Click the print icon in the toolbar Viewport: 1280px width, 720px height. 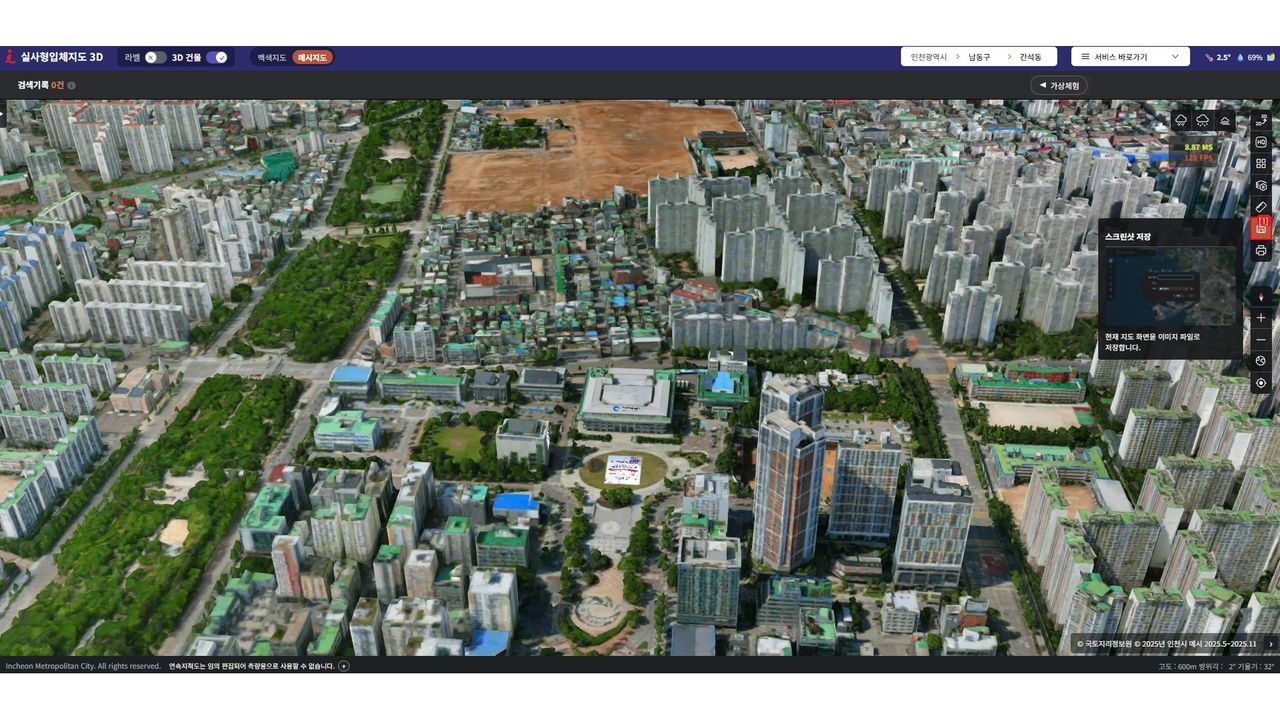coord(1260,251)
